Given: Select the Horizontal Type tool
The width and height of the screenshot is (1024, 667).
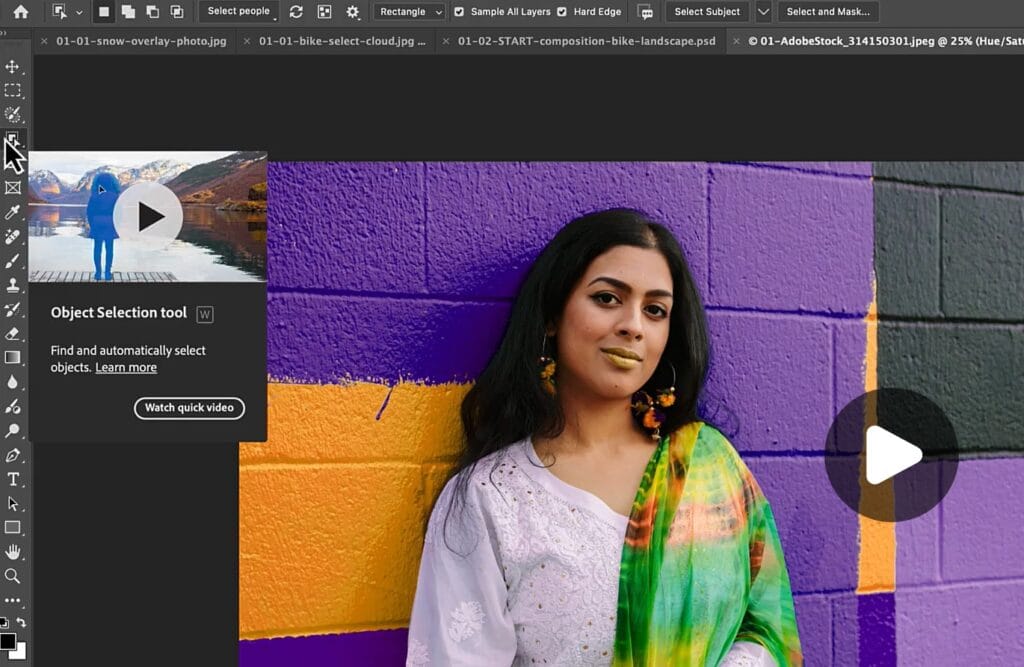Looking at the screenshot, I should (x=13, y=479).
